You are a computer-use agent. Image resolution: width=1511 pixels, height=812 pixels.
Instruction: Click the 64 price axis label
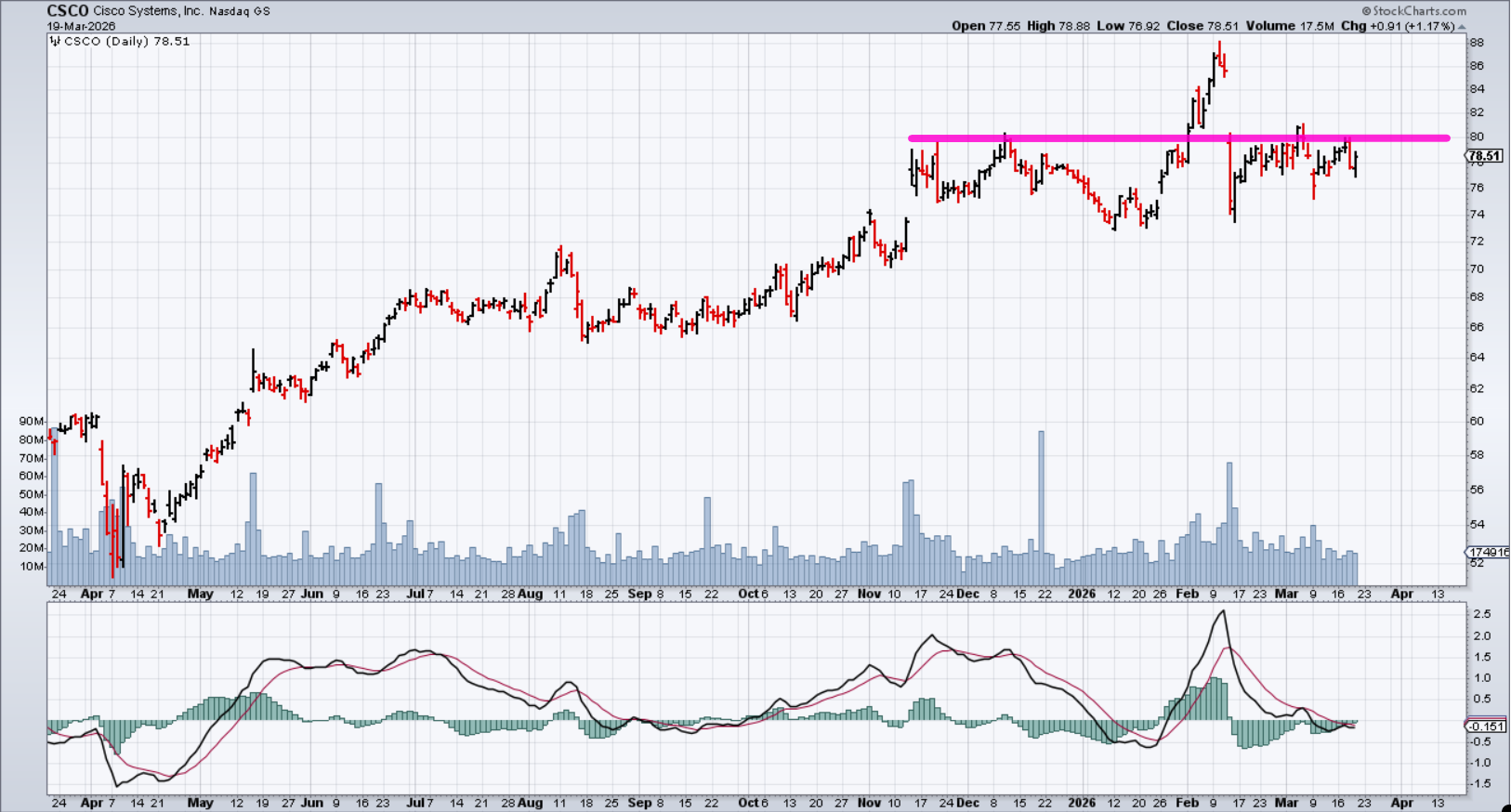(1477, 357)
